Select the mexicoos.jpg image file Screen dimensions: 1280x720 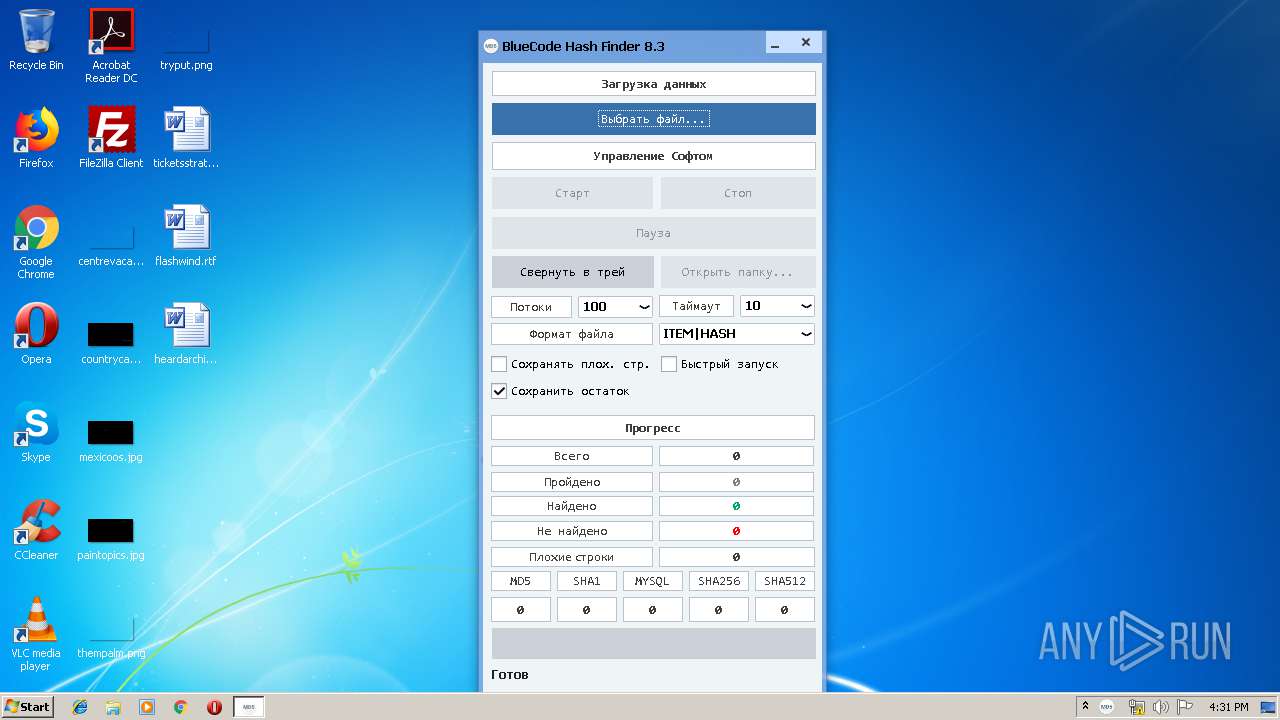[111, 439]
